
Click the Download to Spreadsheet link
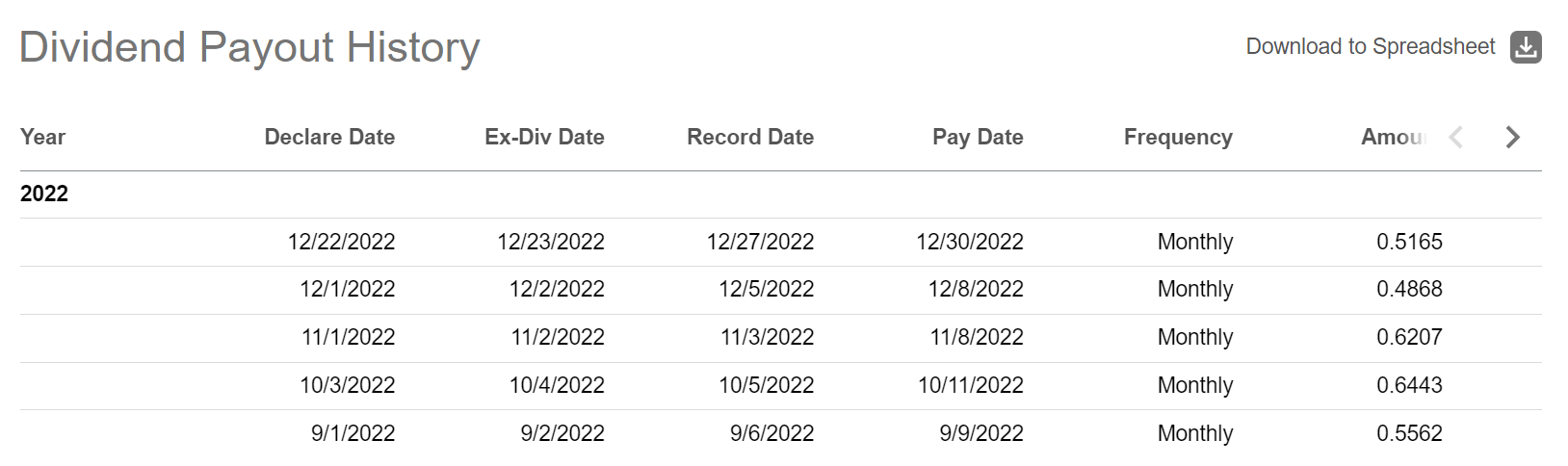[x=1370, y=47]
